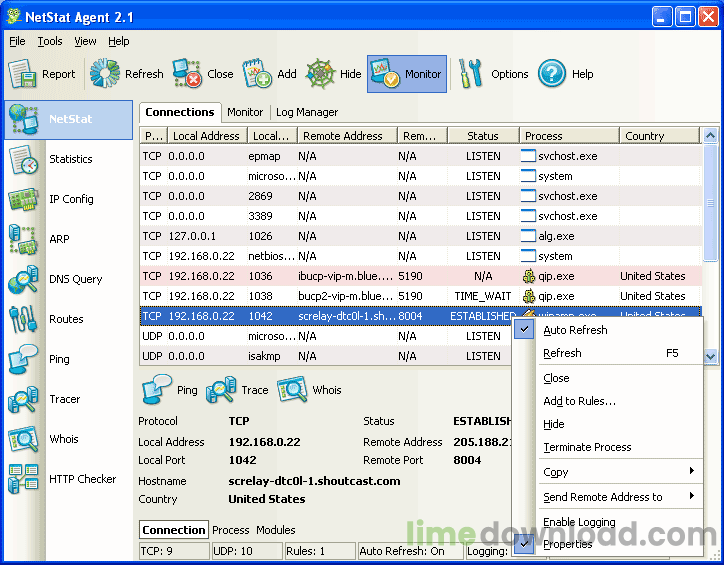Sort by the Status column header

point(482,136)
